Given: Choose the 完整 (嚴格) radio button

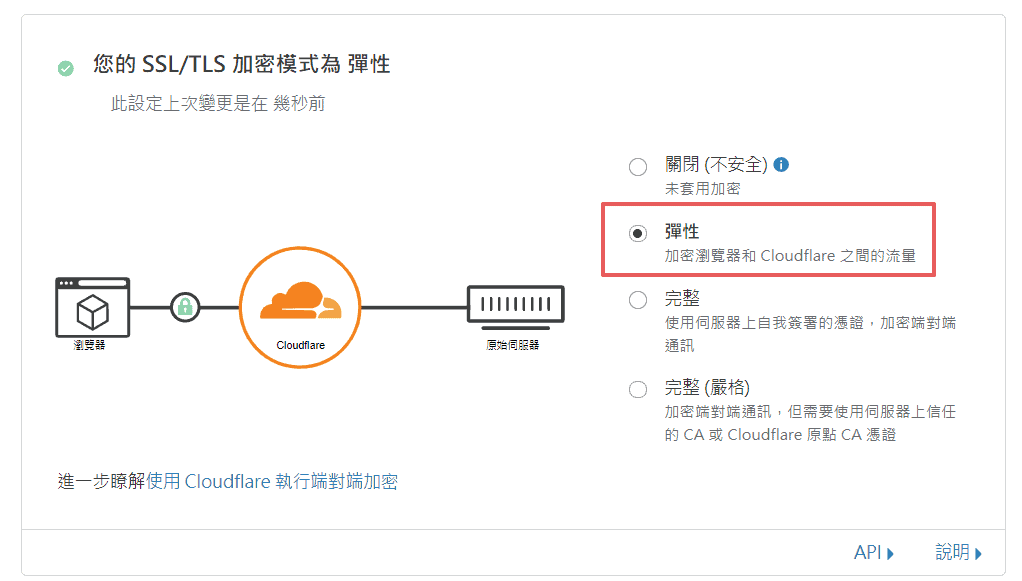Looking at the screenshot, I should pos(637,389).
